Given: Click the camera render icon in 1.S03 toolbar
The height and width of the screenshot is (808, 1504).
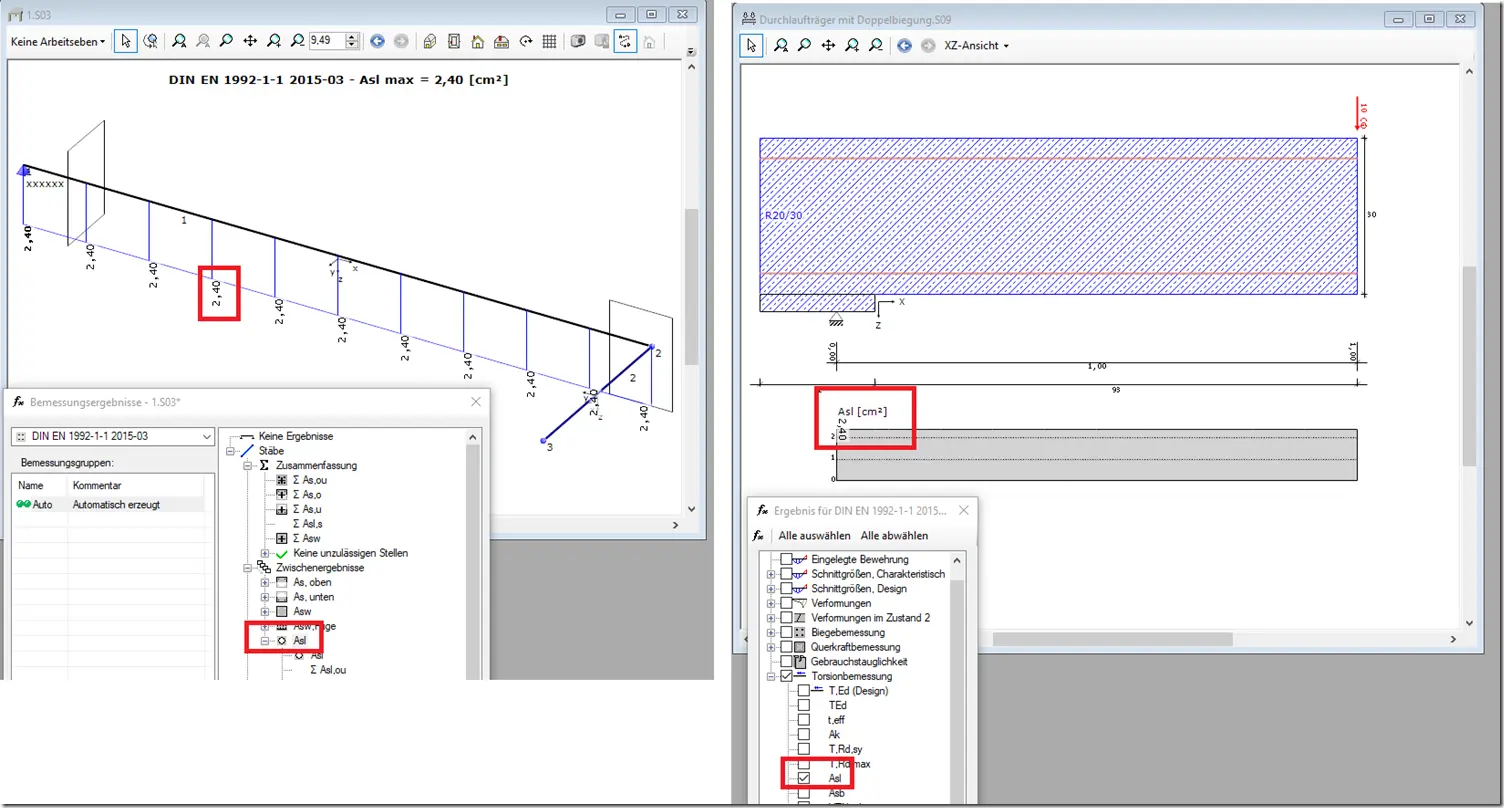Looking at the screenshot, I should [x=578, y=41].
